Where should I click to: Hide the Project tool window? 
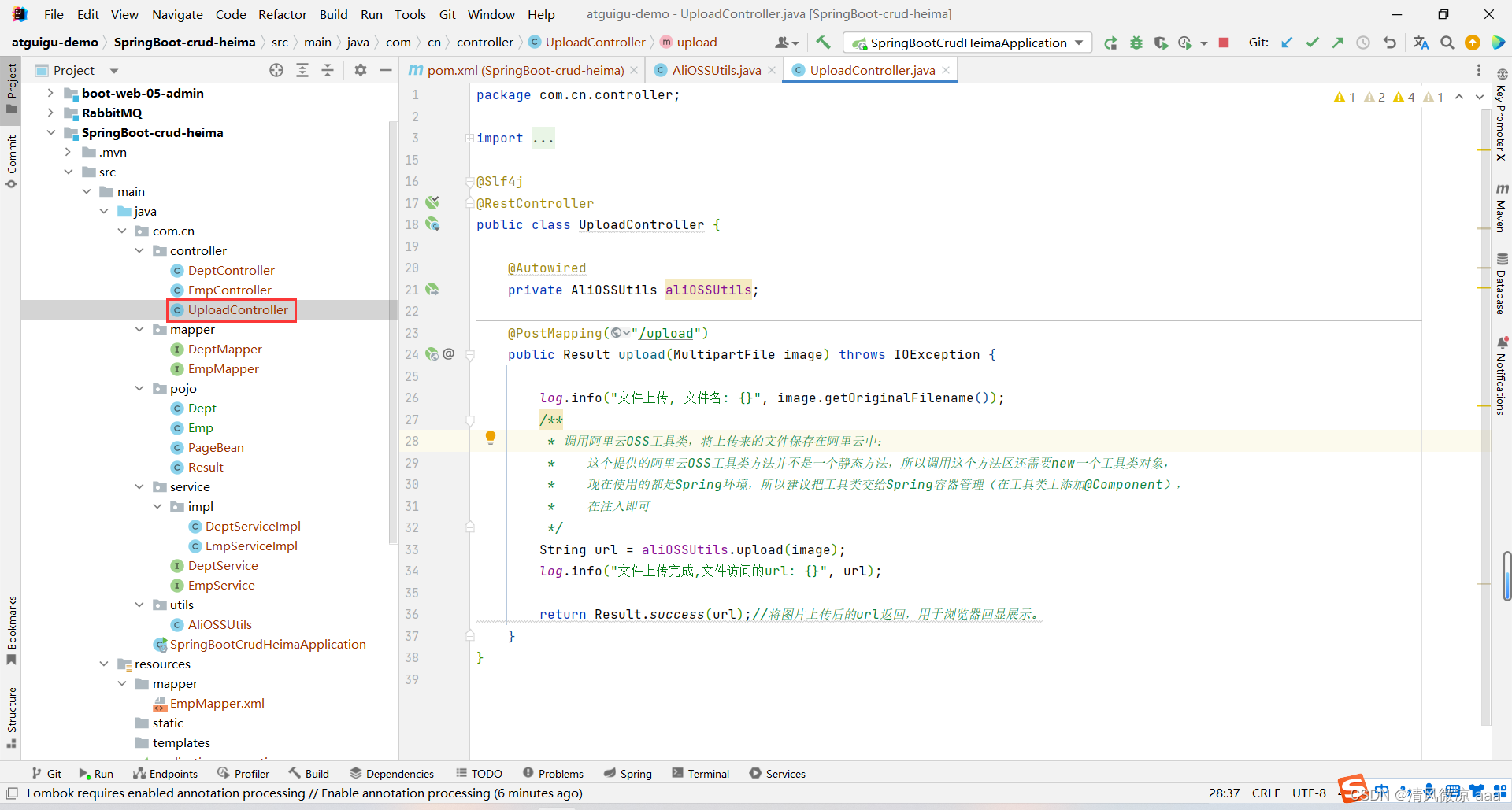click(x=386, y=70)
